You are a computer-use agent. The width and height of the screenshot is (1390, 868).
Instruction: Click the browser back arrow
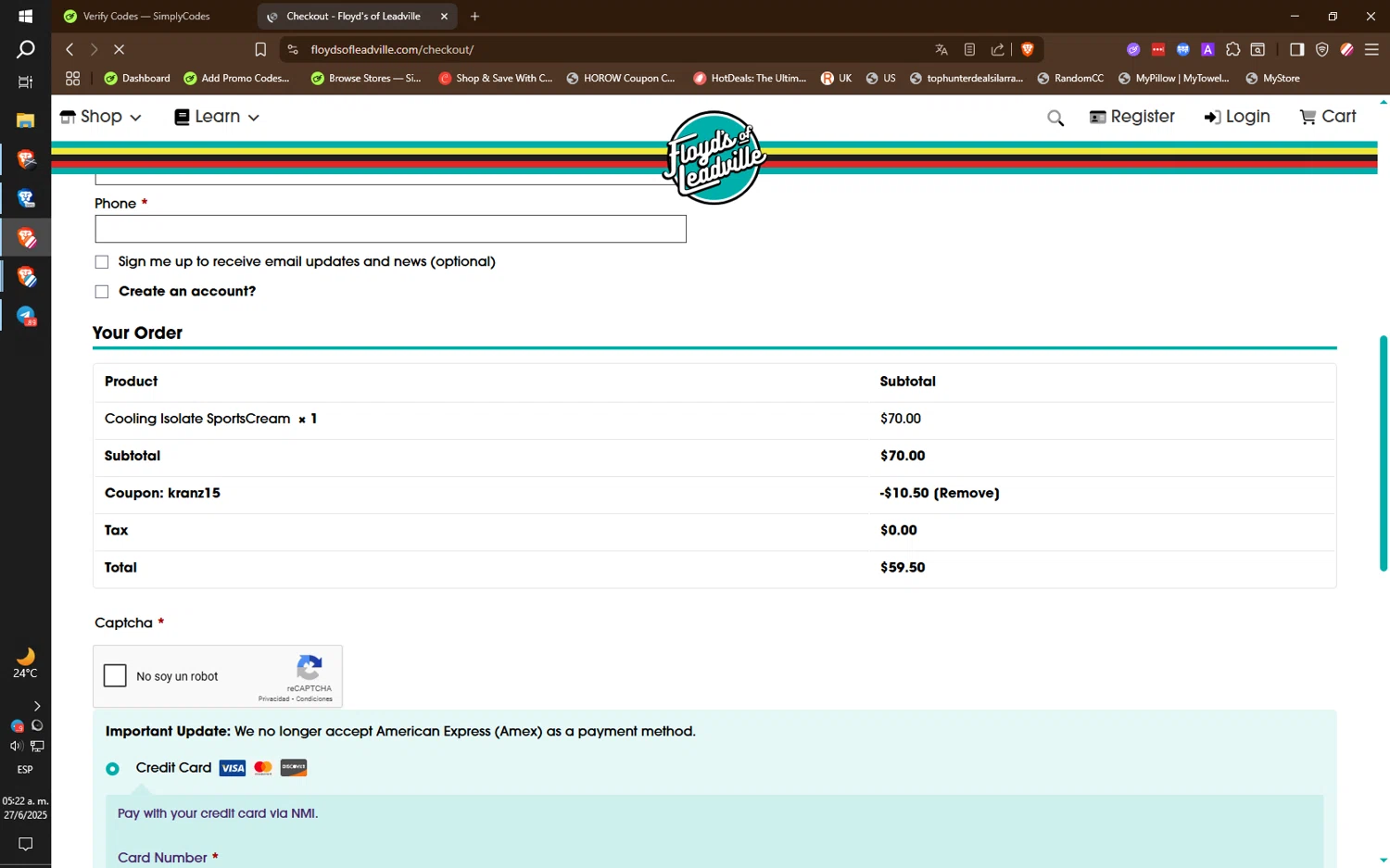[x=69, y=49]
